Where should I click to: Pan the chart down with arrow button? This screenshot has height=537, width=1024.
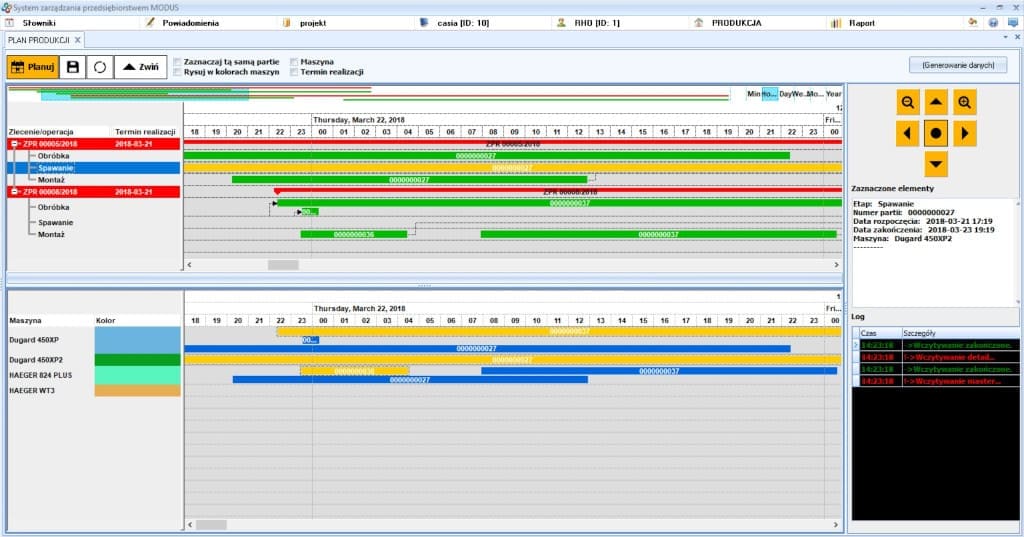[x=935, y=162]
